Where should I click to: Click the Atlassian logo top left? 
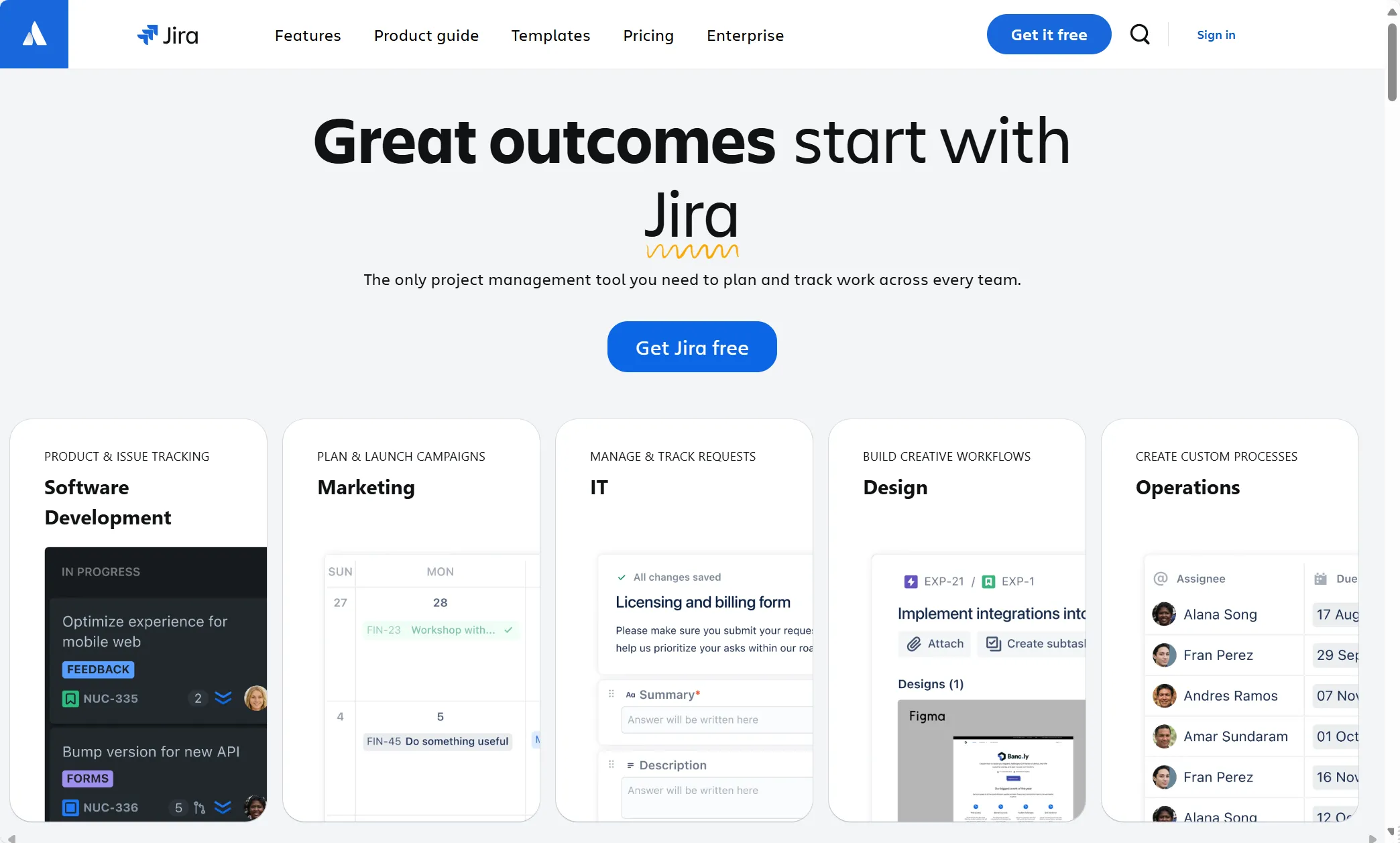tap(34, 33)
